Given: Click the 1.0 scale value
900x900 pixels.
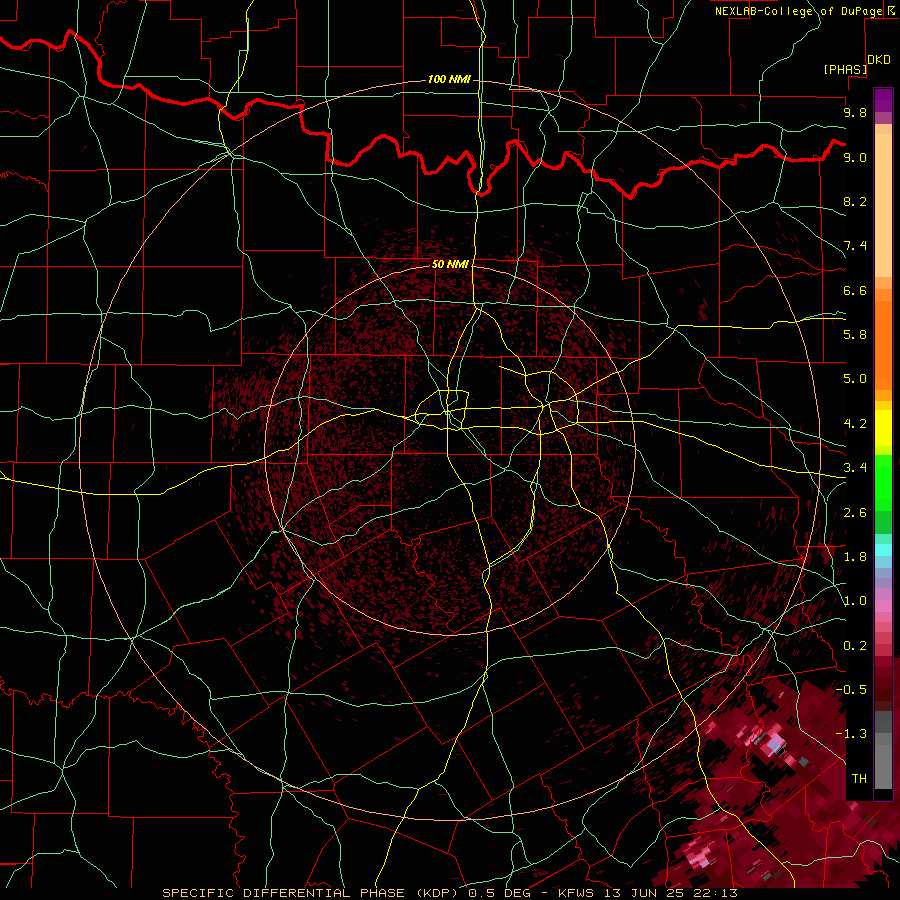Looking at the screenshot, I should point(855,601).
